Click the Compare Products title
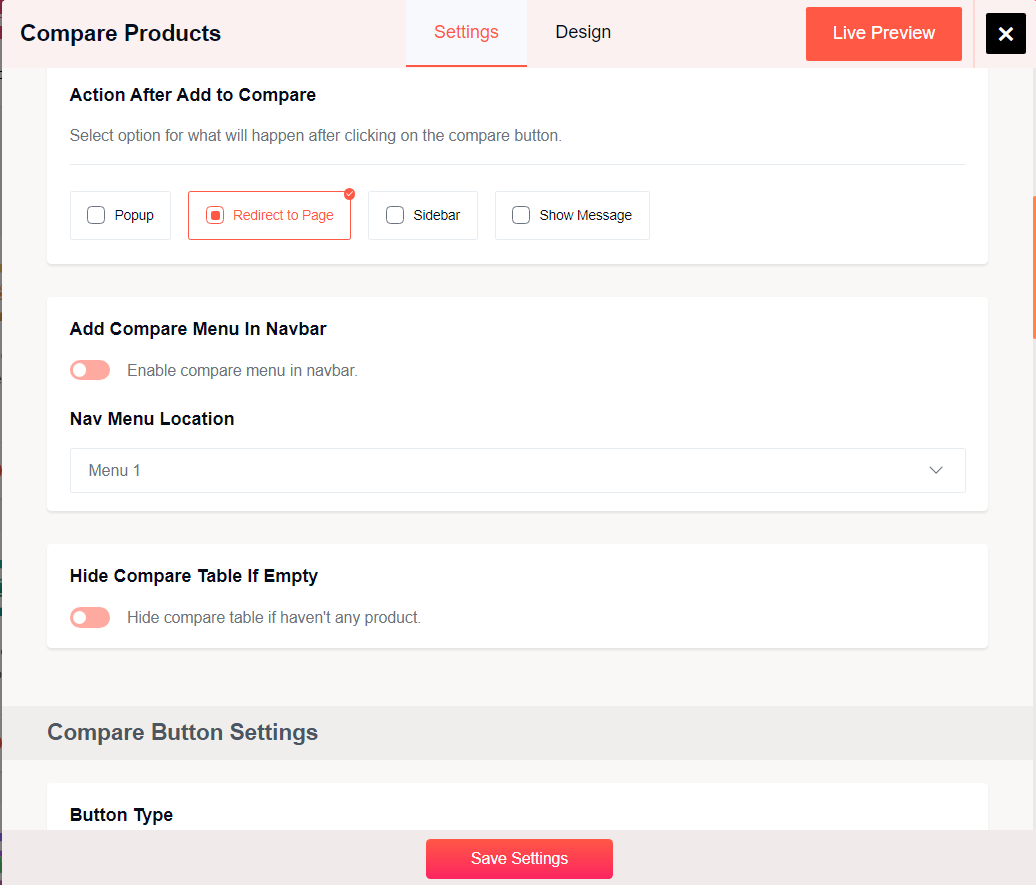The height and width of the screenshot is (885, 1036). (x=120, y=33)
